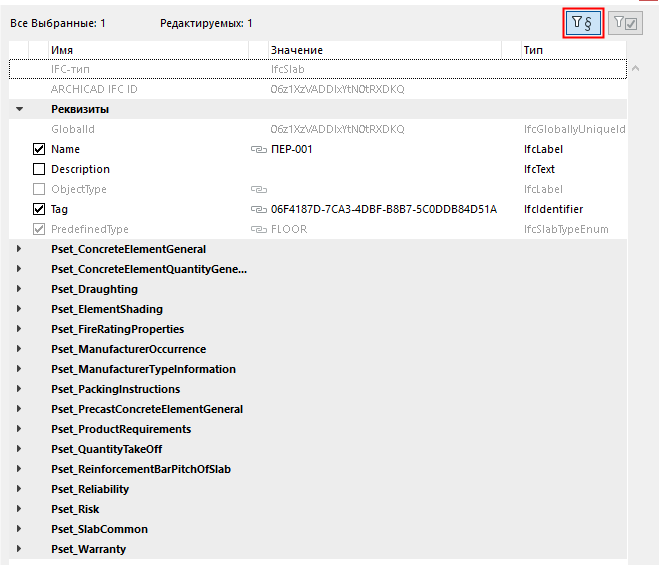Click the link icon in ObjectType row

[x=259, y=189]
